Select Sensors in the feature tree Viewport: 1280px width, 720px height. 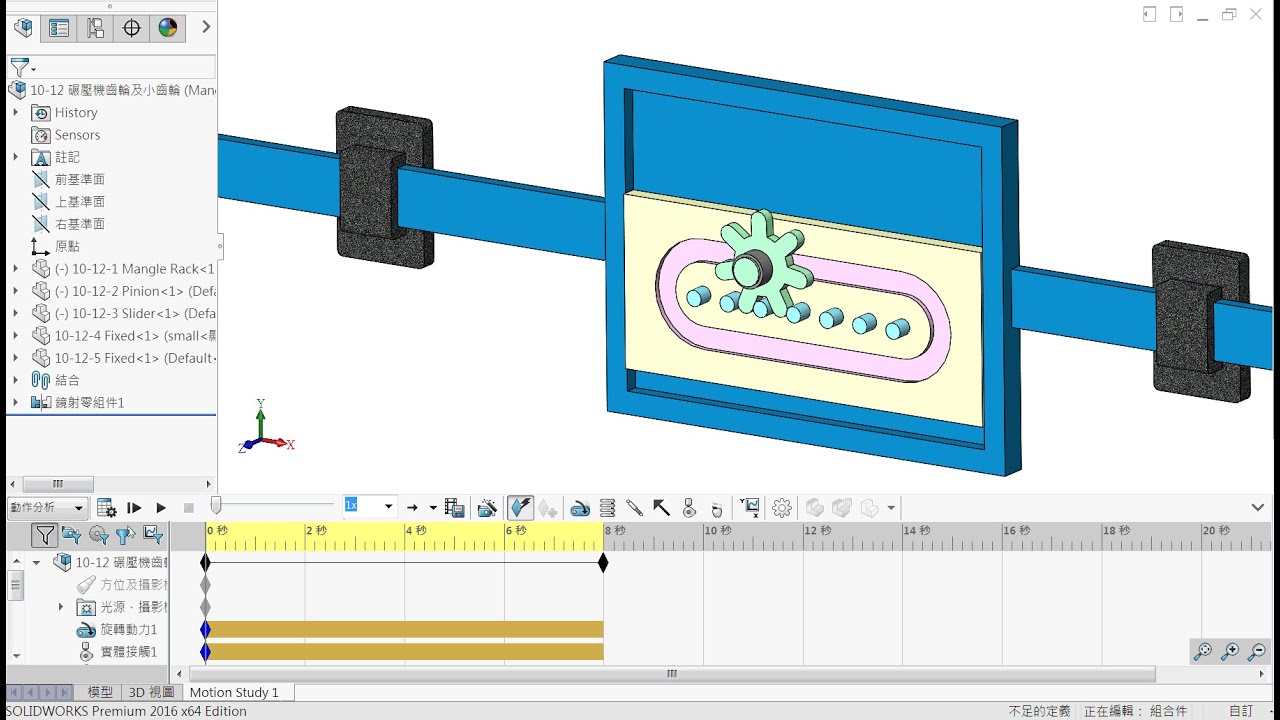tap(77, 135)
